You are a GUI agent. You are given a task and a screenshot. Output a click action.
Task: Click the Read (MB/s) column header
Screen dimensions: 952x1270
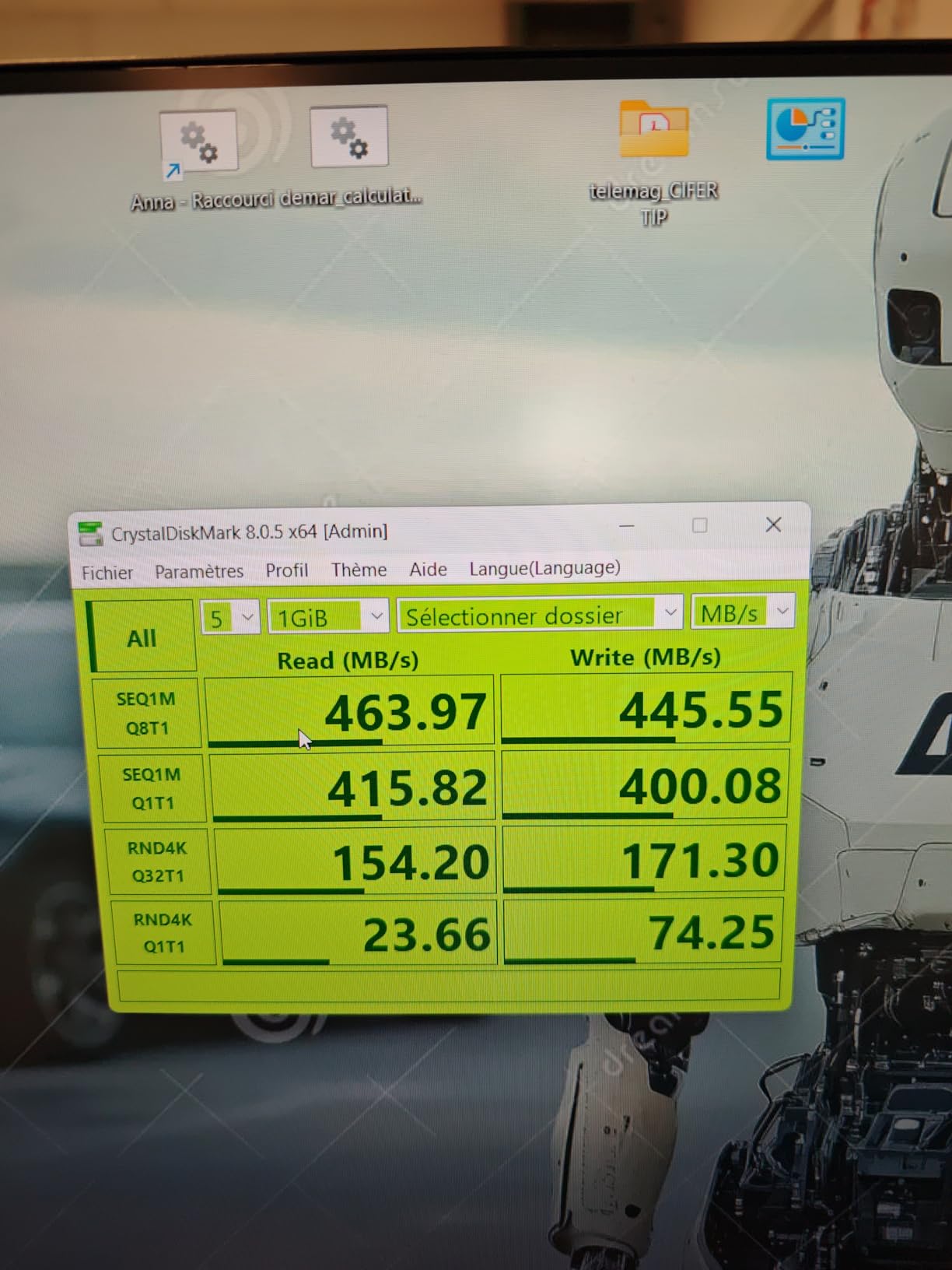(348, 661)
